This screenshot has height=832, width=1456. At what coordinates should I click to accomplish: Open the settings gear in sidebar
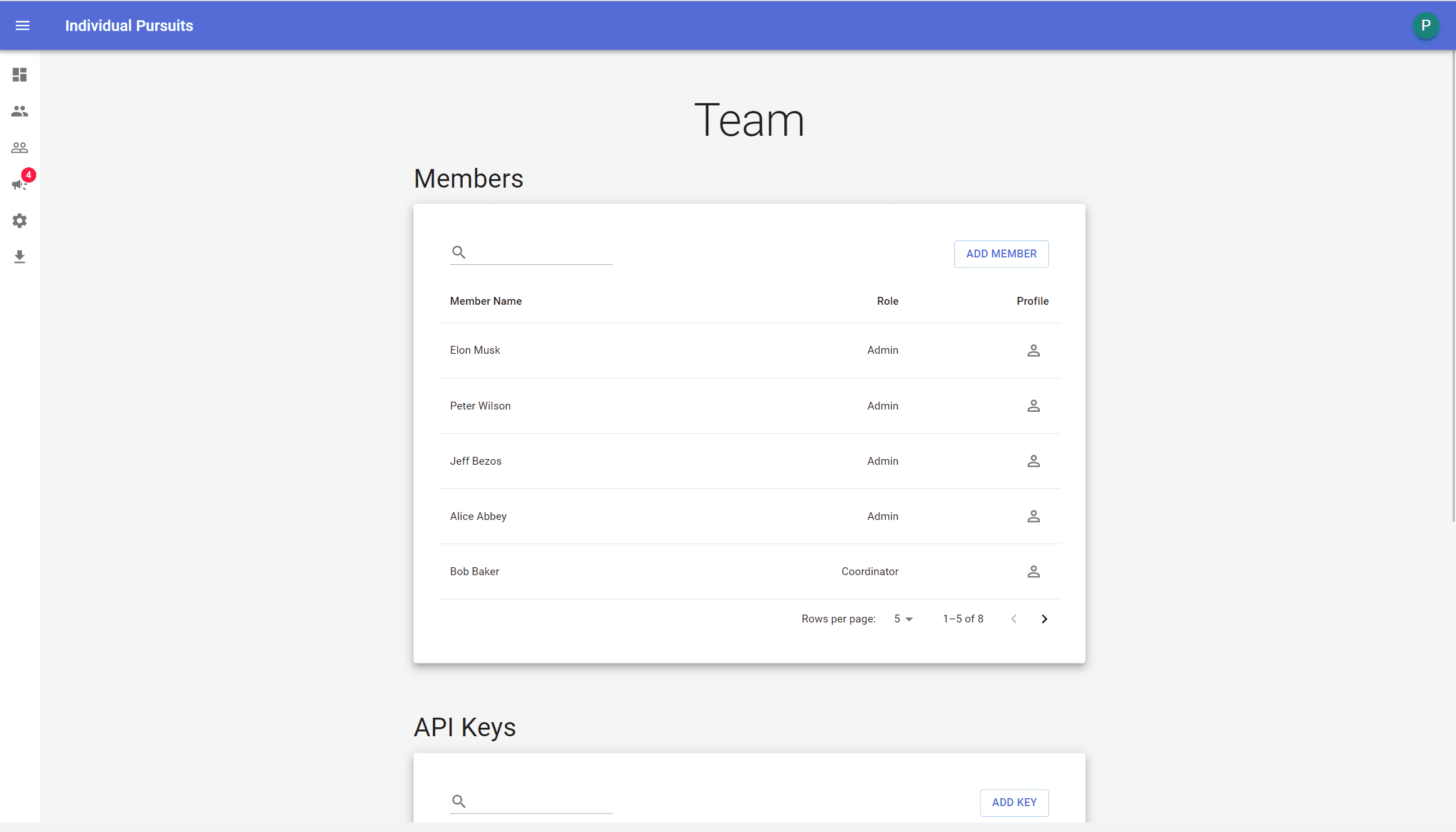(x=19, y=221)
